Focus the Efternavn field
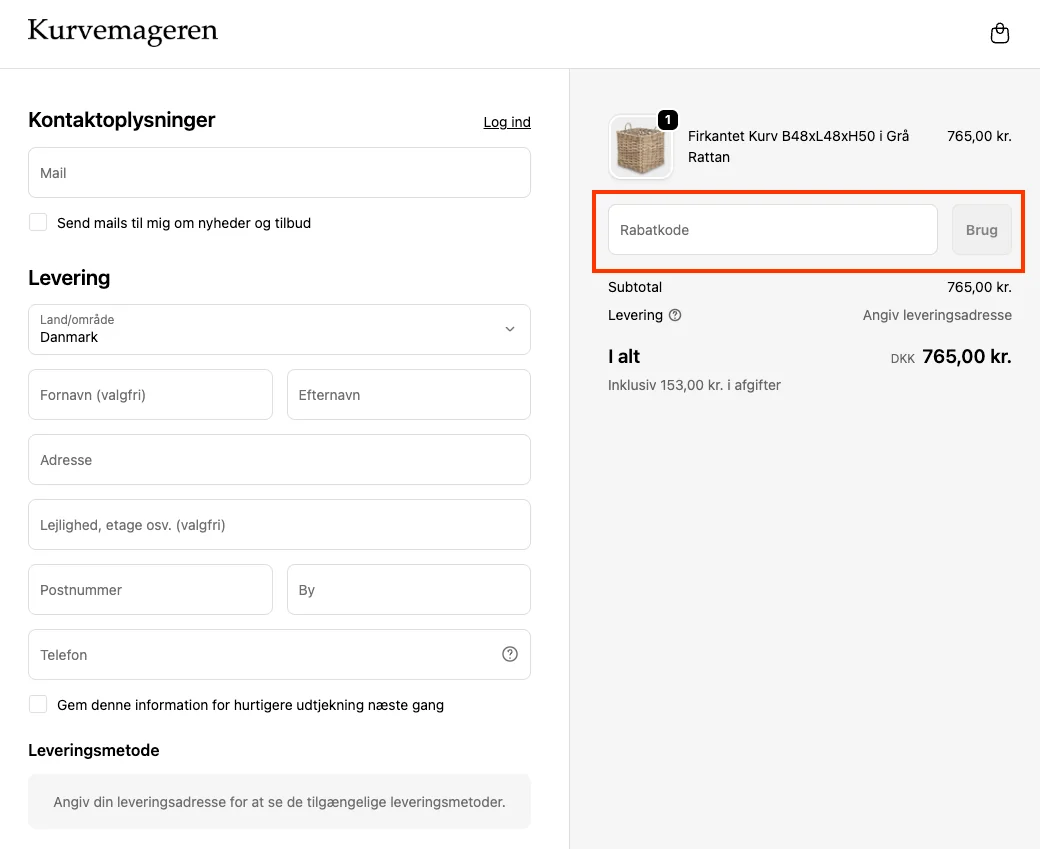Screen dimensions: 1040x849 pyautogui.click(x=408, y=394)
